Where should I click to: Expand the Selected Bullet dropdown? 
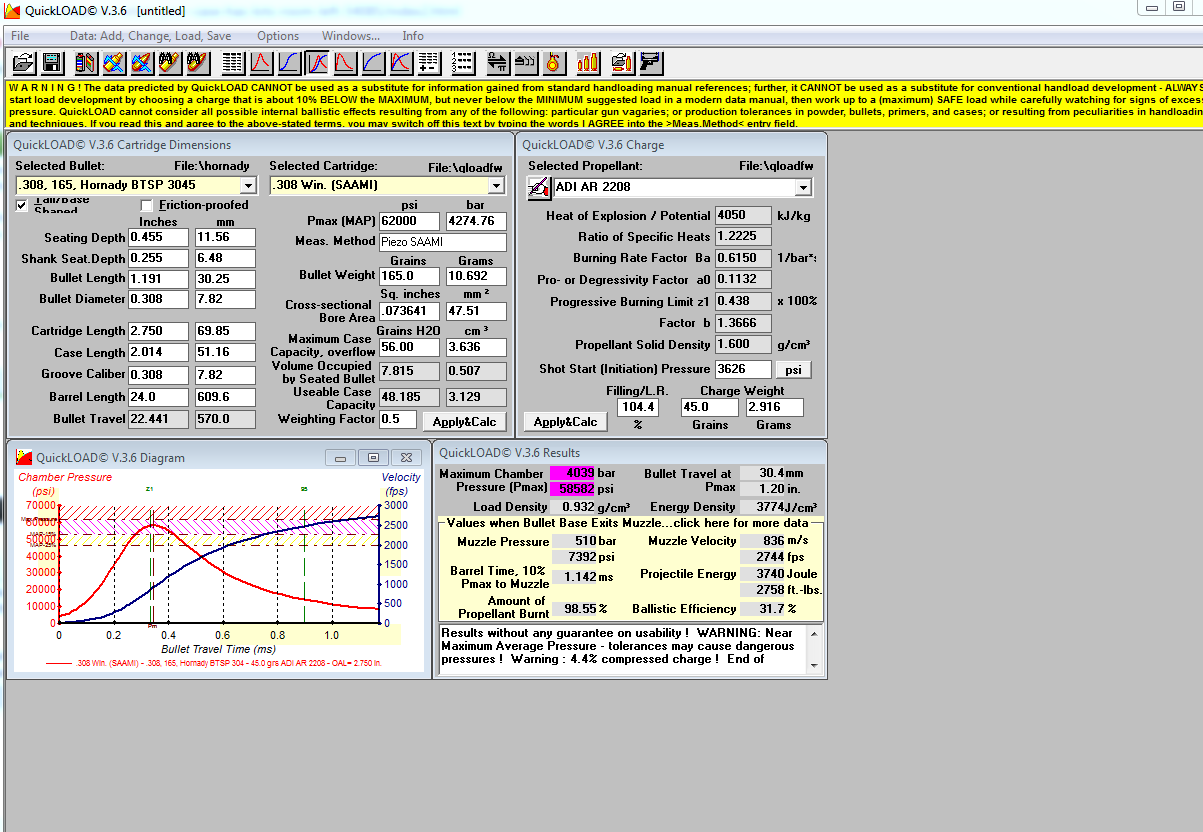coord(248,185)
